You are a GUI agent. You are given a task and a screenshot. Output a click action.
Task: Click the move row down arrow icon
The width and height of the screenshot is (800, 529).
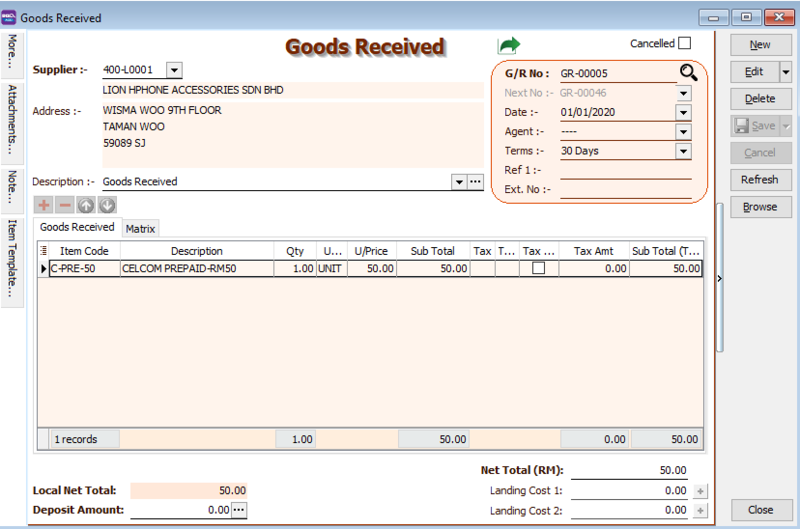[107, 205]
